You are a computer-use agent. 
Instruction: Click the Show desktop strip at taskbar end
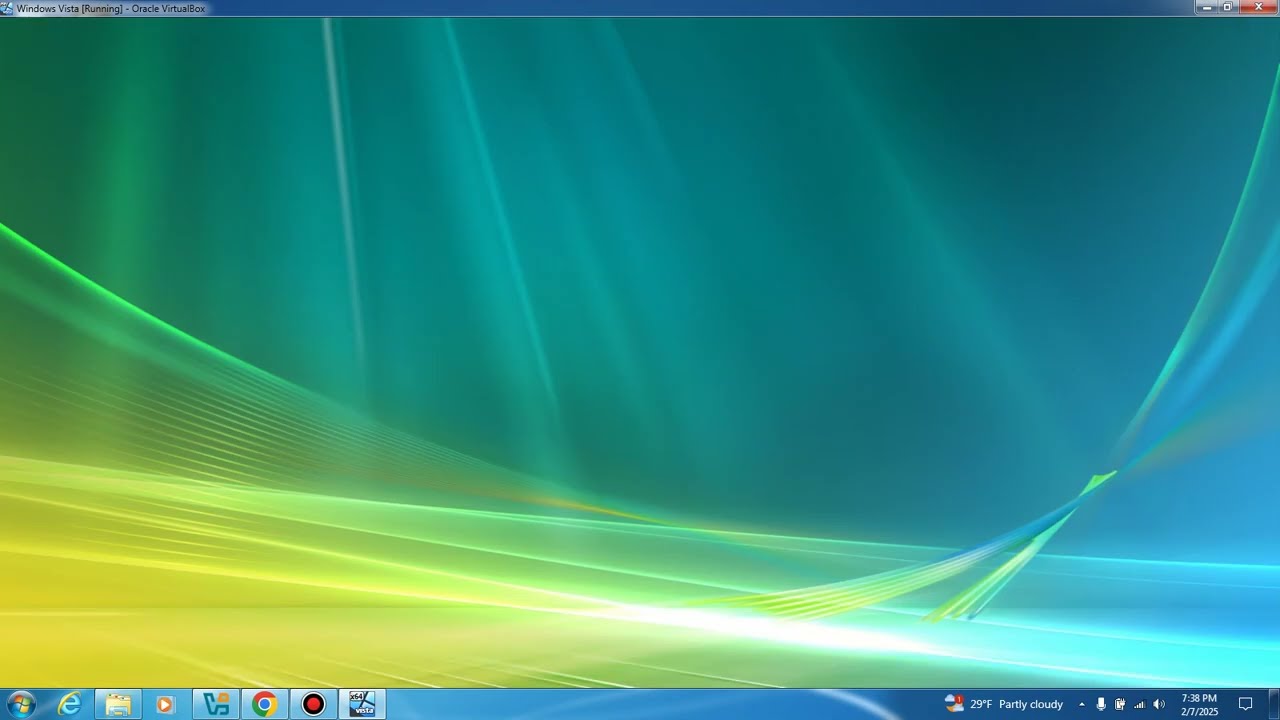(1275, 704)
